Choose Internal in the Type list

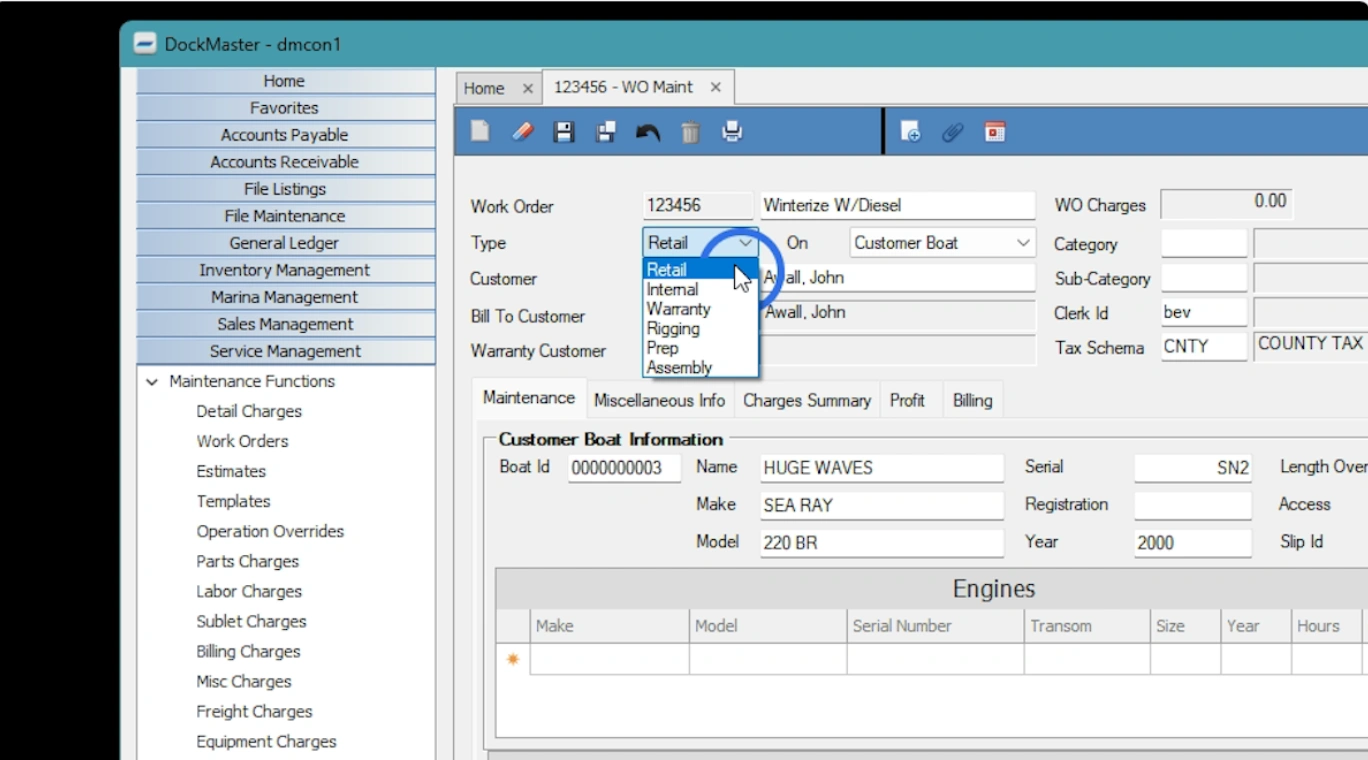pos(672,289)
